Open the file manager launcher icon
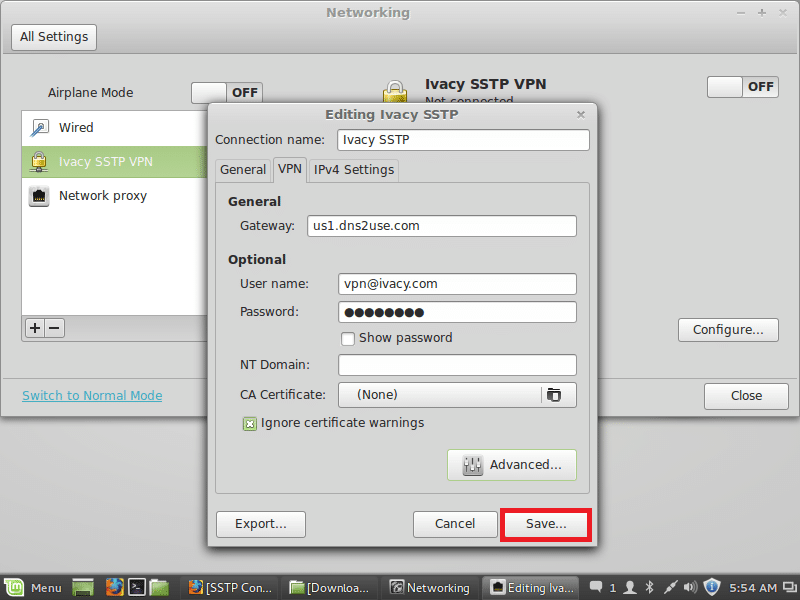Image resolution: width=800 pixels, height=600 pixels. 159,588
